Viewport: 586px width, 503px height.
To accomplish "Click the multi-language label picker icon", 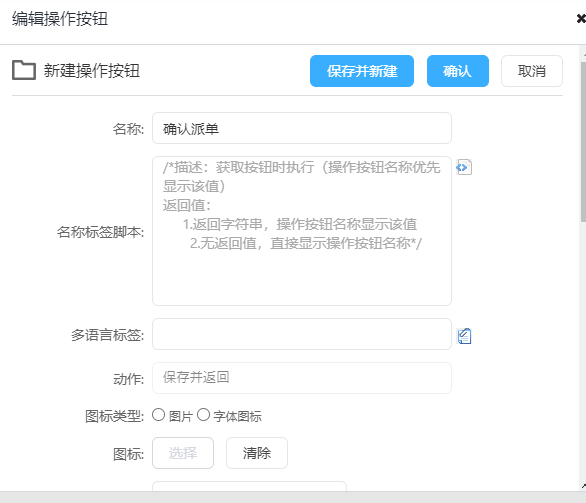I will (464, 336).
